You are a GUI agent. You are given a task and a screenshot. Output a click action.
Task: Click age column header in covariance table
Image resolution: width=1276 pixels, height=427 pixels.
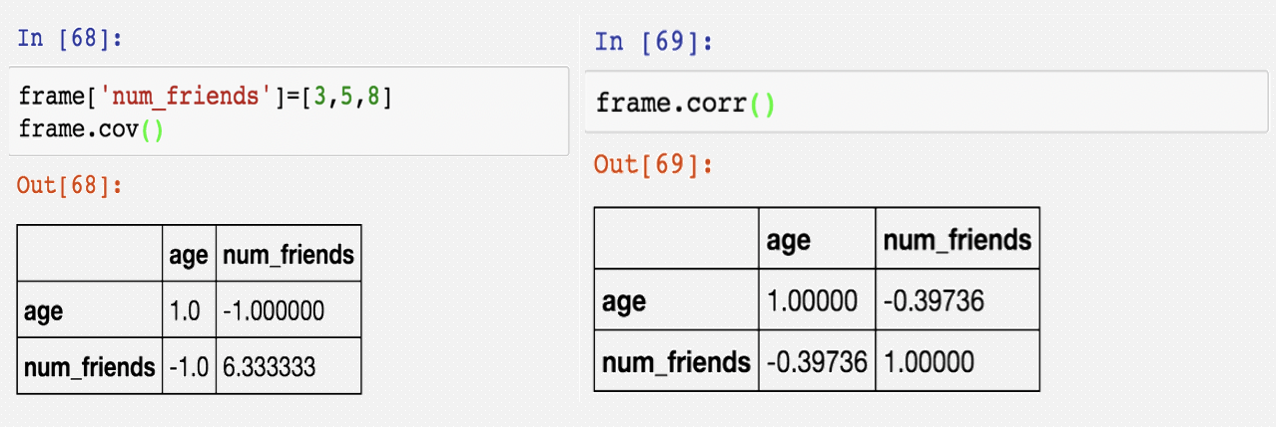coord(187,255)
